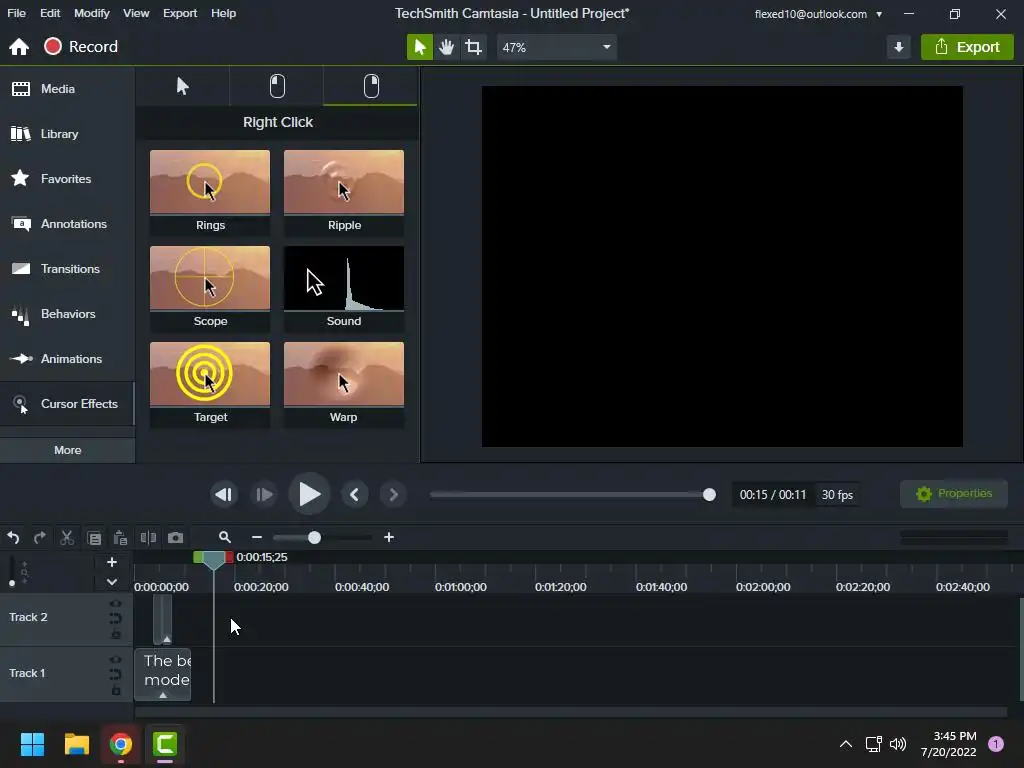
Task: Open the Library panel
Action: [67, 134]
